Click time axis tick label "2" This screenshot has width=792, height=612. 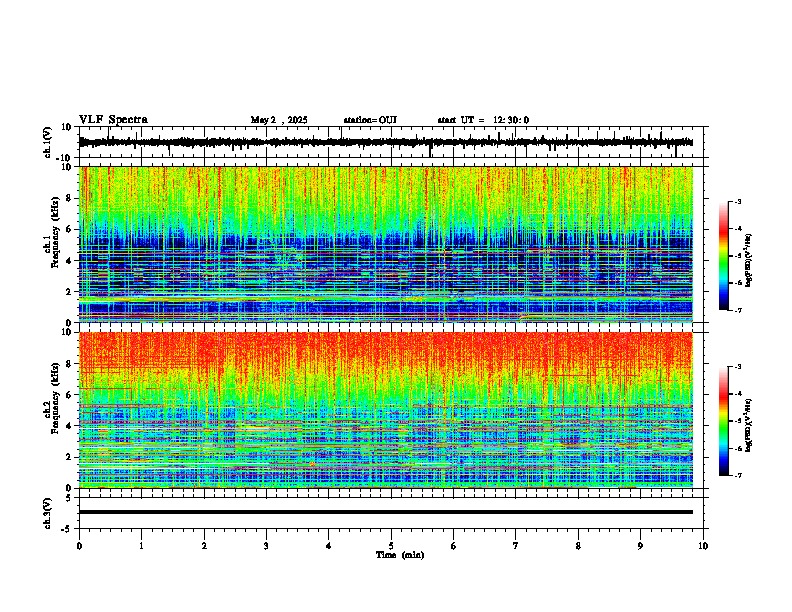[204, 546]
